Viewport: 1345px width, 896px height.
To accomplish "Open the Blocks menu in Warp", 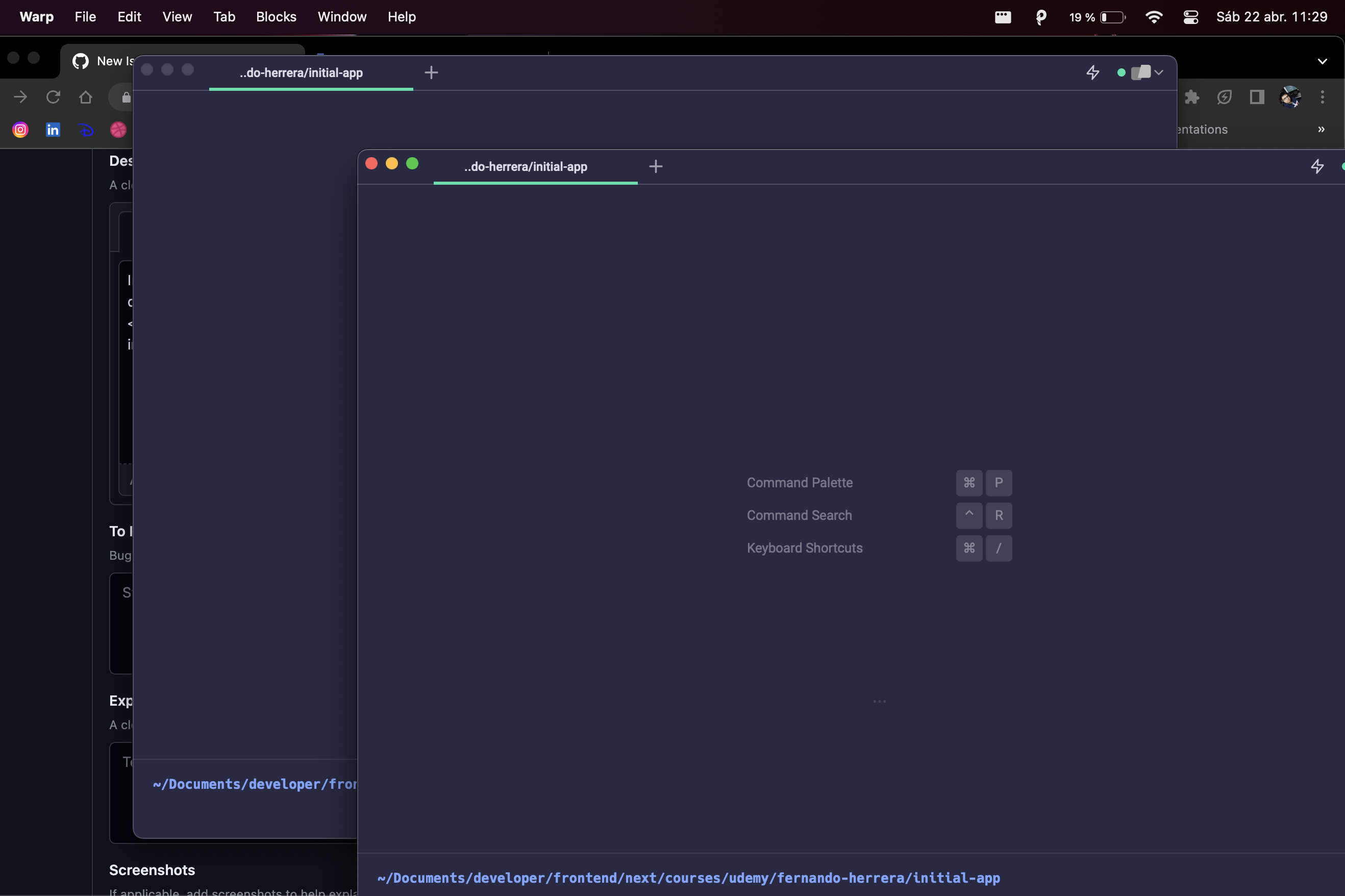I will [276, 16].
